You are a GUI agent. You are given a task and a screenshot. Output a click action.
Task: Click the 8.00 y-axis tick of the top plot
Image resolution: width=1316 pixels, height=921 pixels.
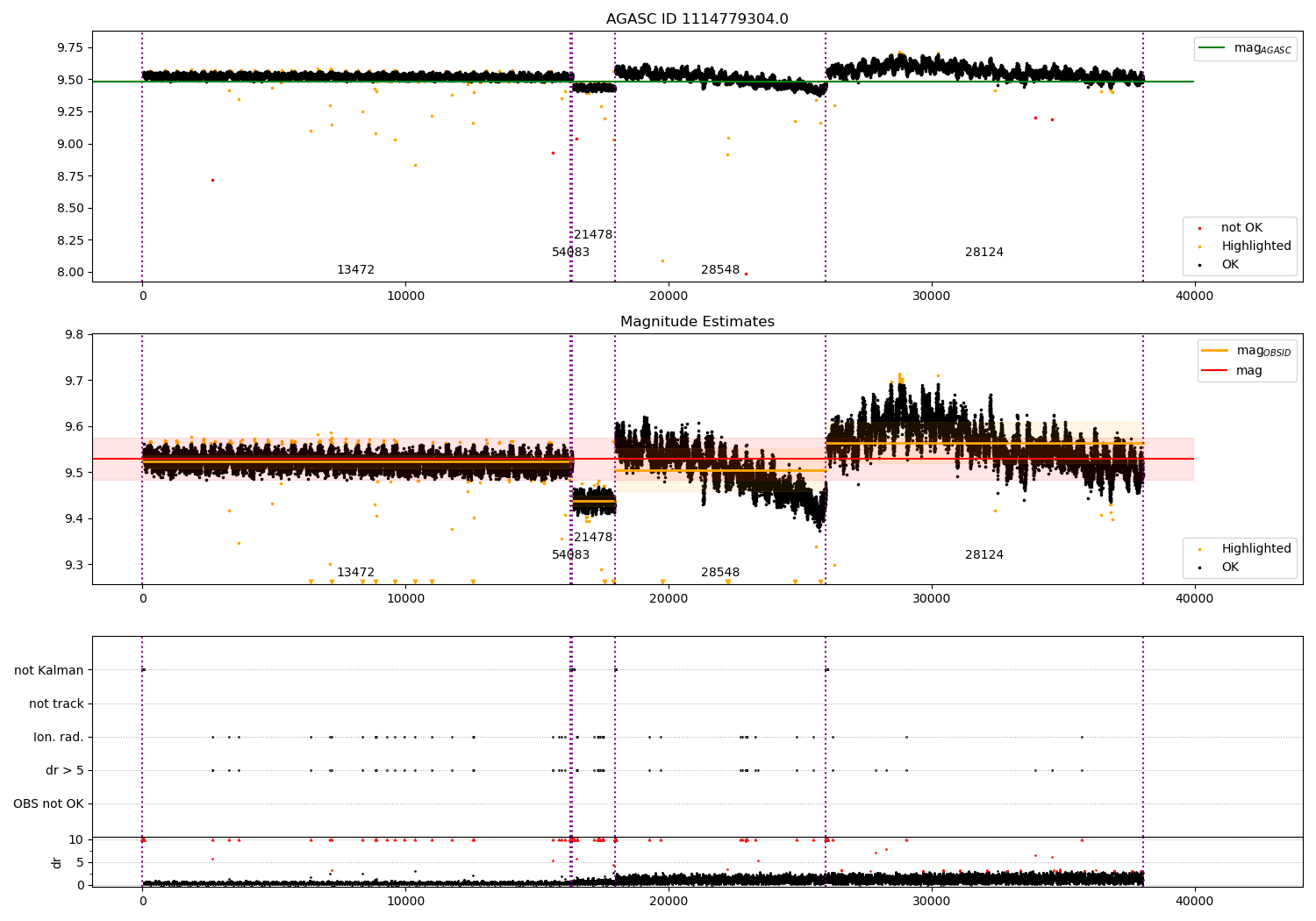(69, 272)
